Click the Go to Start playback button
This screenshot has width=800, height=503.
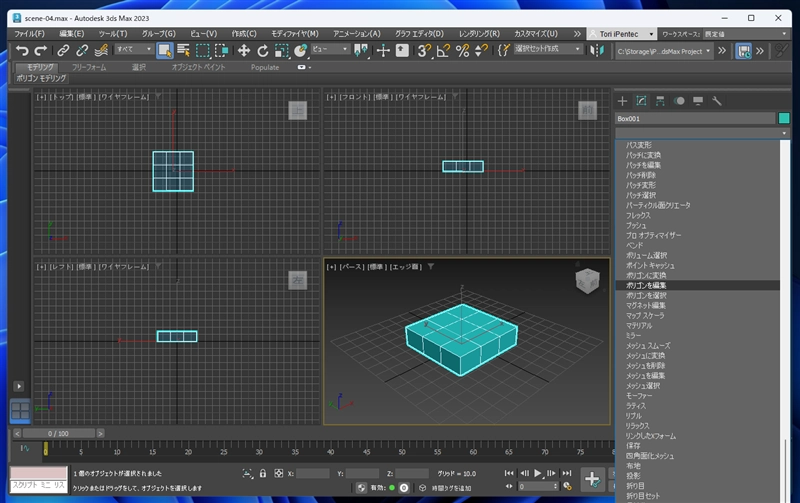pyautogui.click(x=509, y=473)
